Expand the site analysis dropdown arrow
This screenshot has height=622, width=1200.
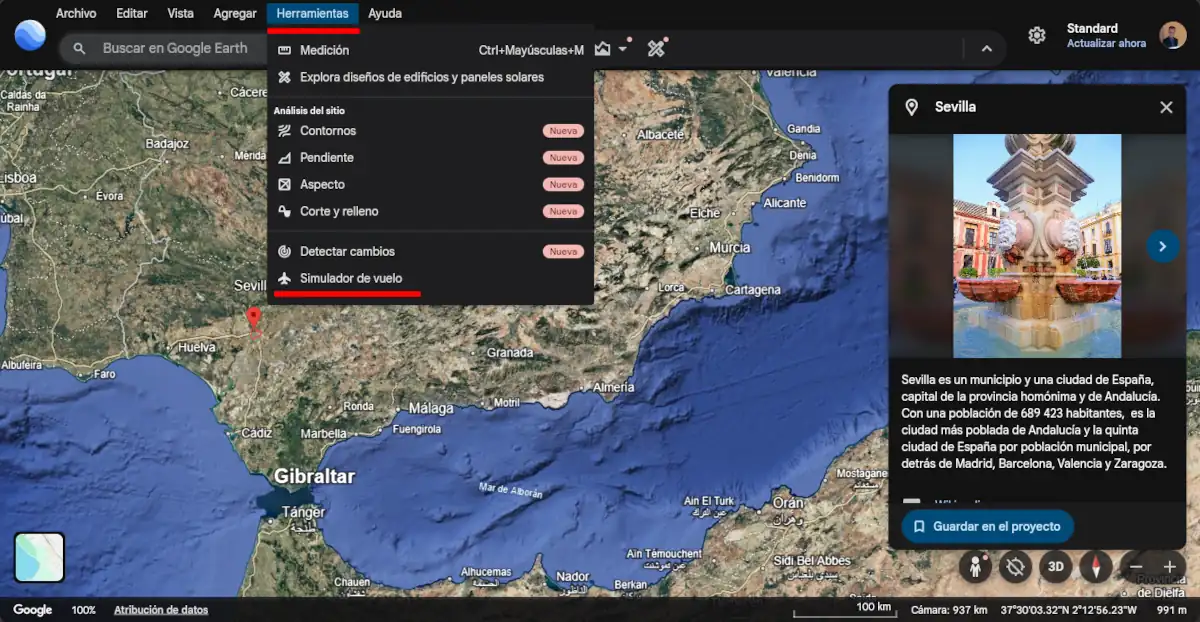(x=624, y=49)
